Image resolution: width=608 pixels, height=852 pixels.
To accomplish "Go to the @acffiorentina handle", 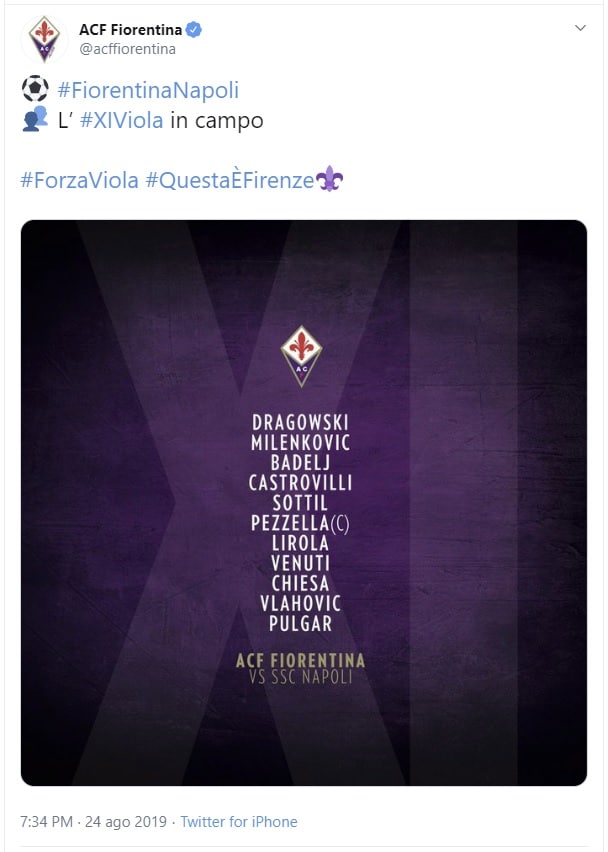I will coord(127,49).
